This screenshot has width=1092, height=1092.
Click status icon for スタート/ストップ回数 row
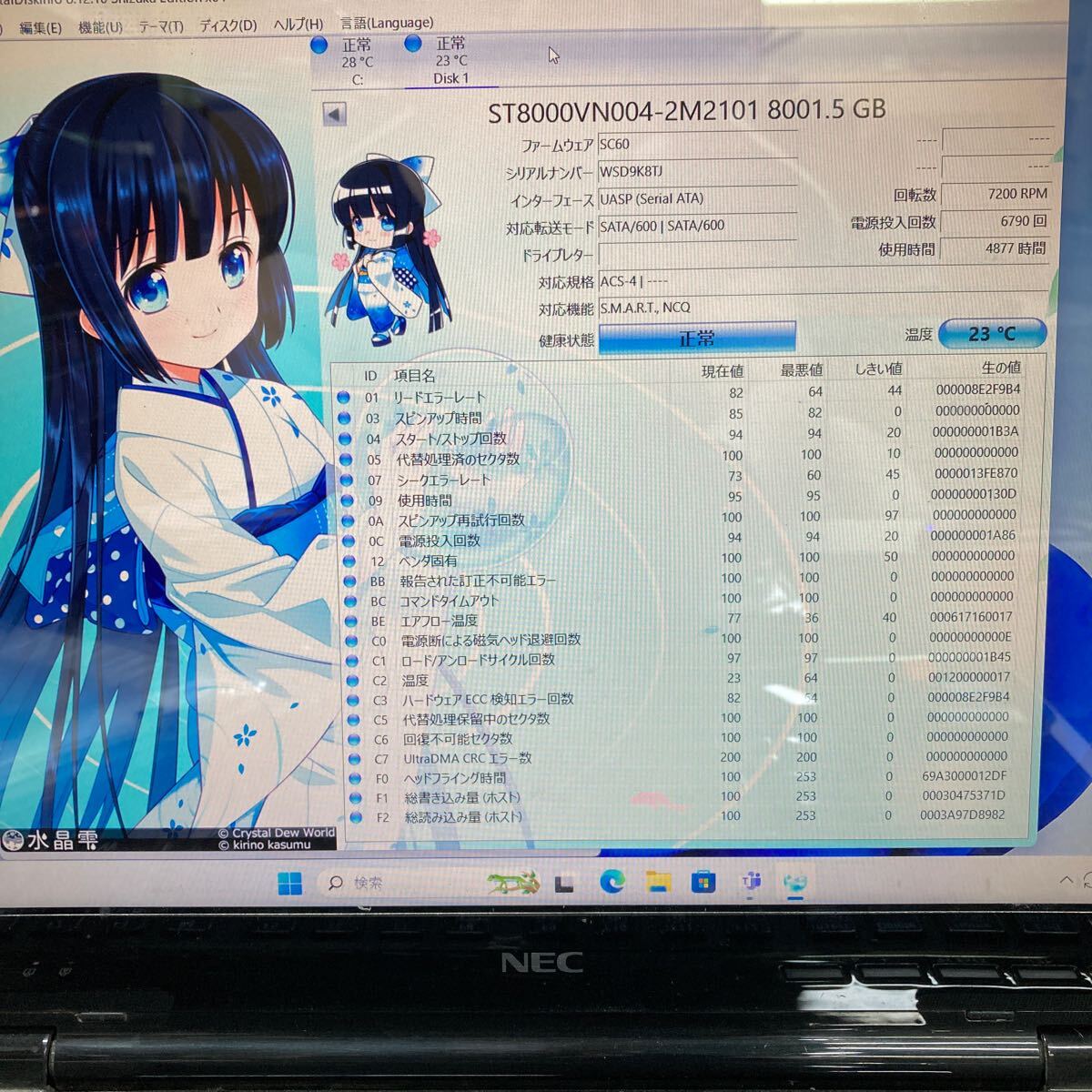(x=344, y=440)
